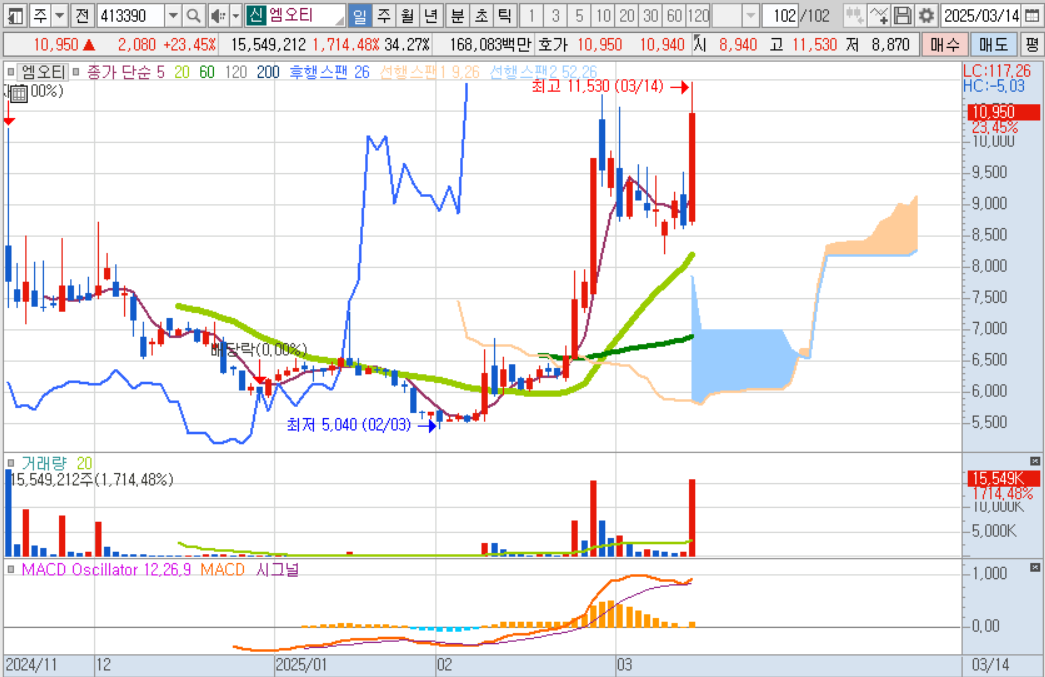Choose the 120 interval button
Image resolution: width=1045 pixels, height=677 pixels.
click(x=698, y=15)
